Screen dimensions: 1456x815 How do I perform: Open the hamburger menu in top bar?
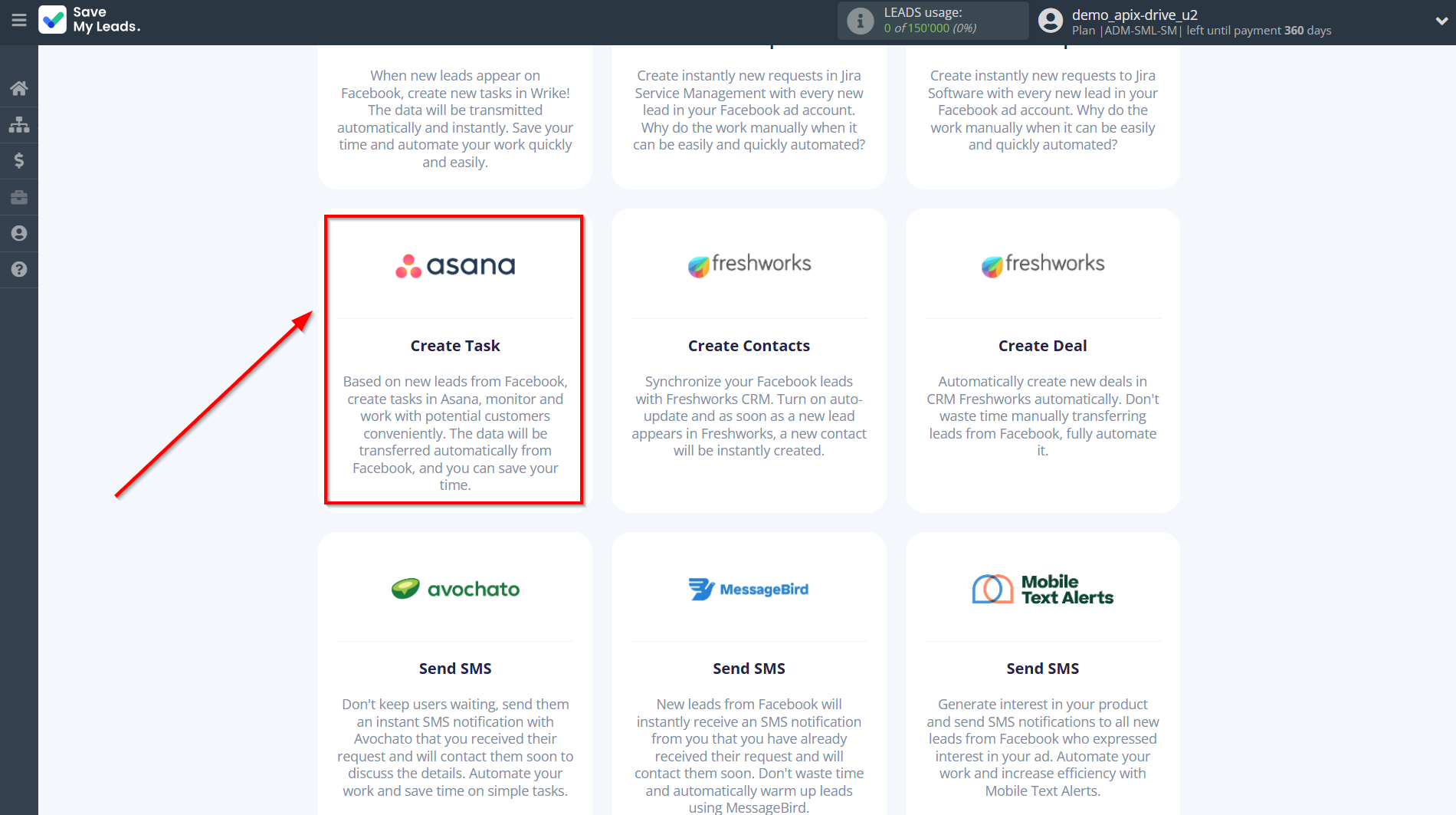tap(18, 21)
